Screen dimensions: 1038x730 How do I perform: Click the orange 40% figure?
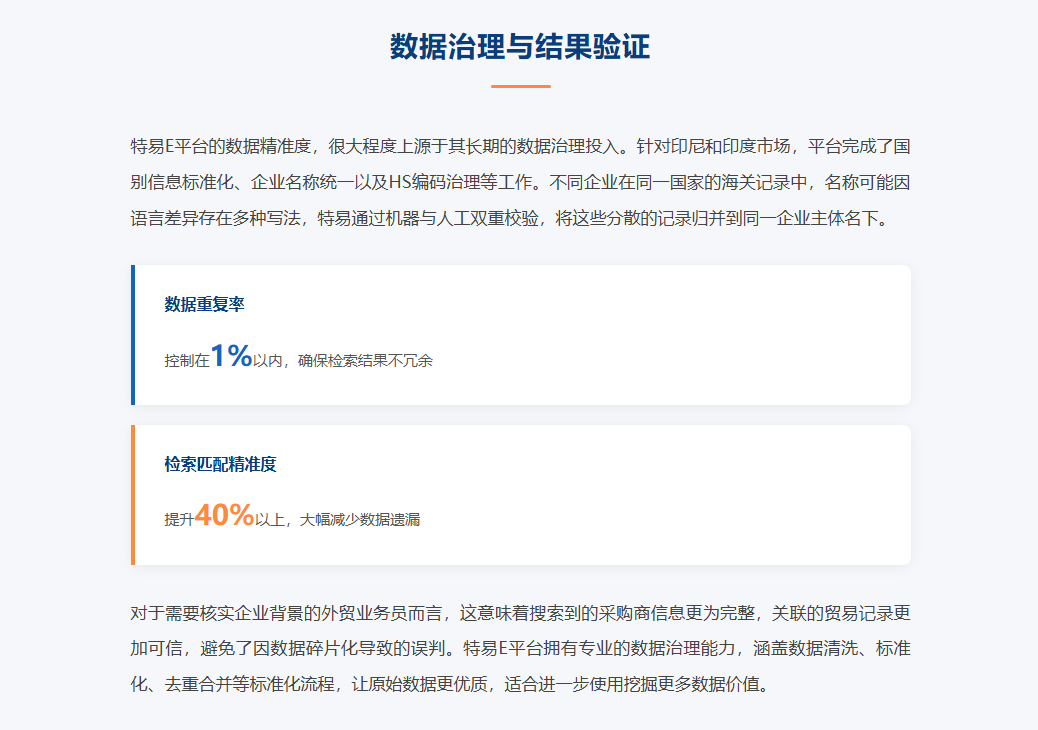[224, 515]
